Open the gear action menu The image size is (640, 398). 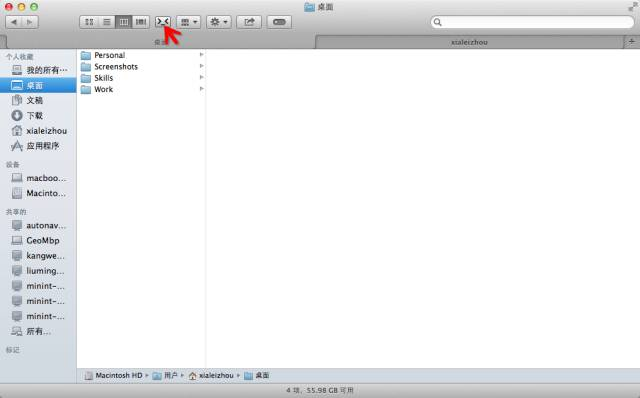point(219,22)
